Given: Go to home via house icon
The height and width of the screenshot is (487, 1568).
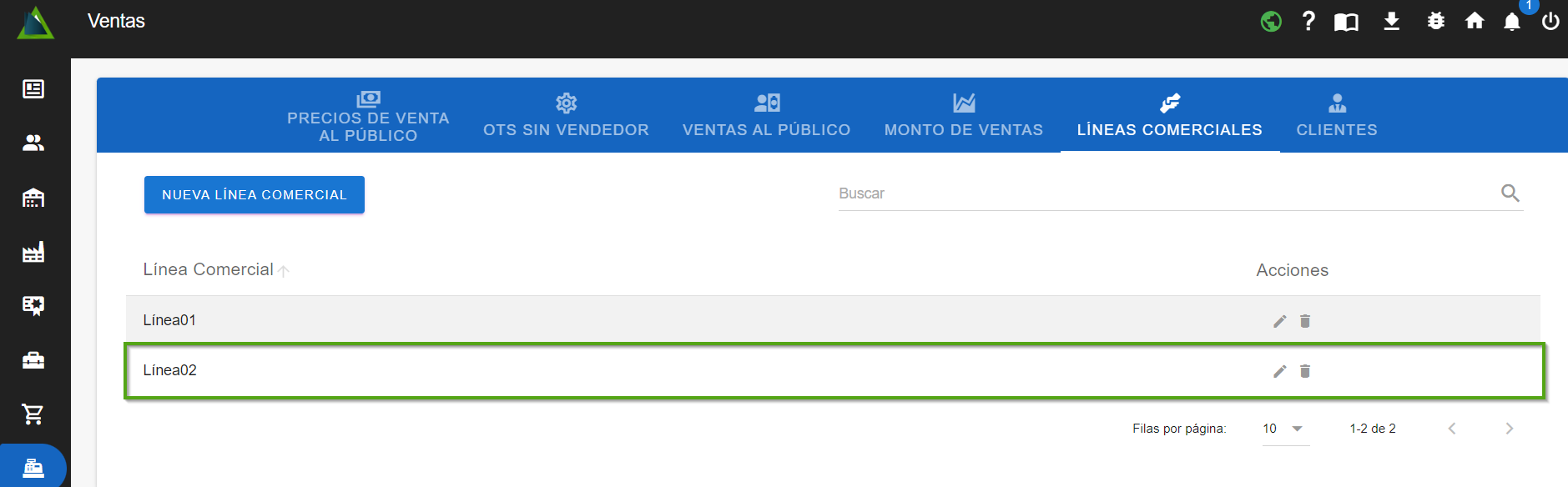Looking at the screenshot, I should [x=1475, y=21].
